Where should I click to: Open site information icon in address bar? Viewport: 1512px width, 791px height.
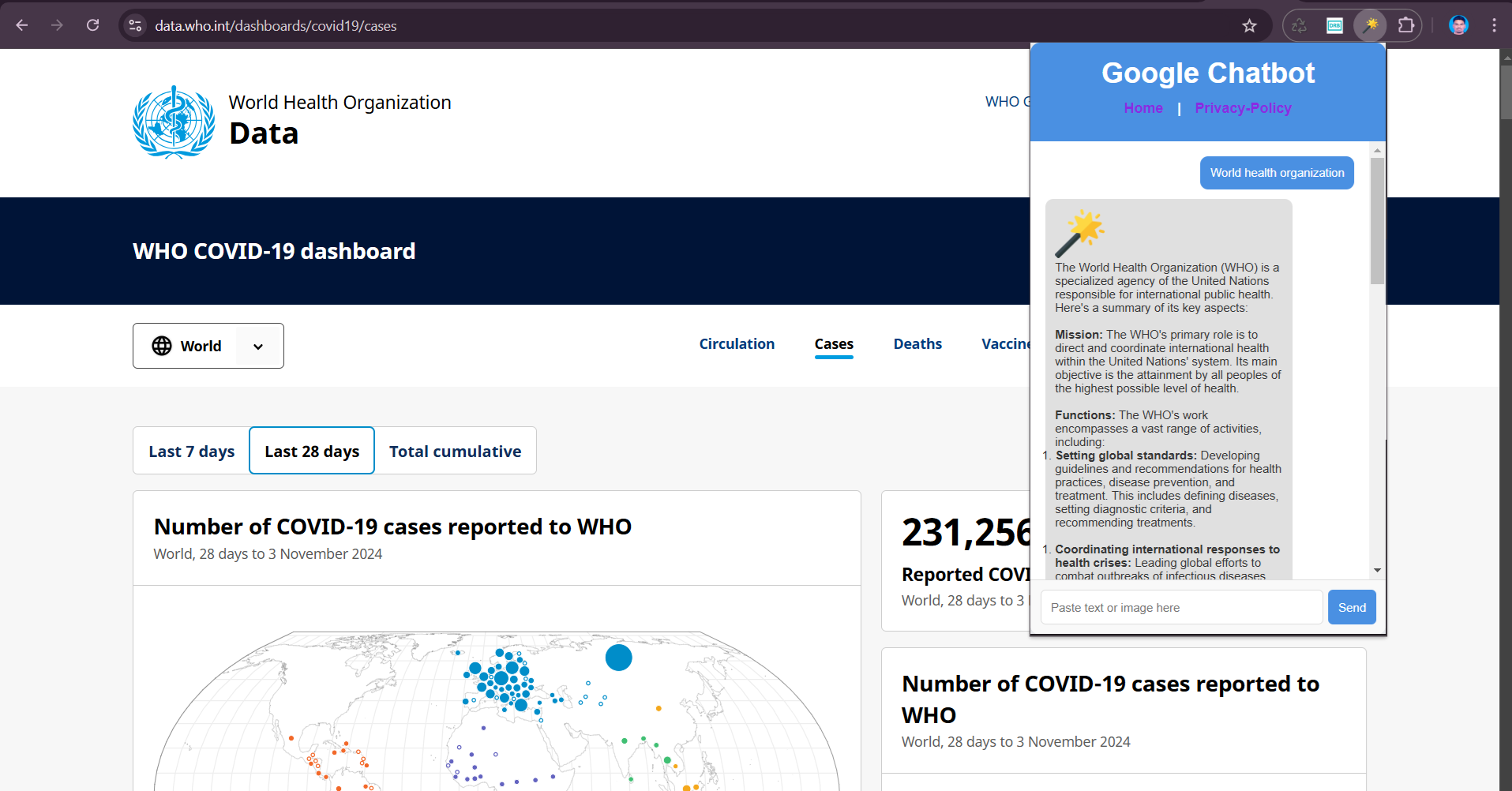136,25
